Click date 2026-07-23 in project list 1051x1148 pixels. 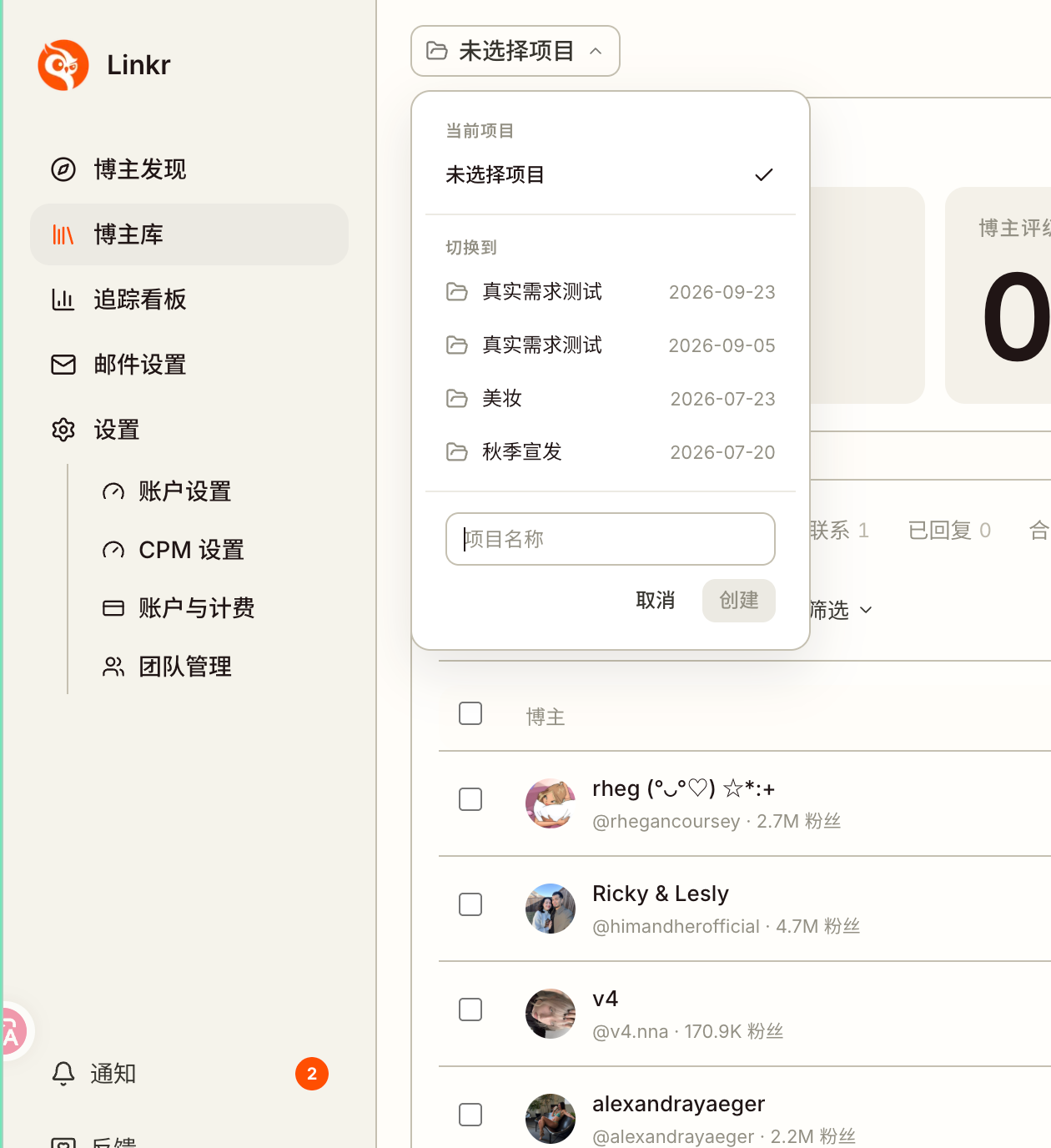723,399
